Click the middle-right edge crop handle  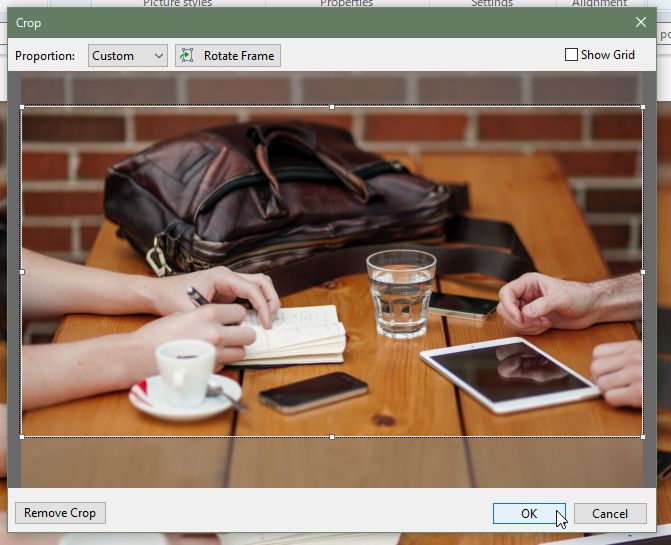[x=642, y=272]
